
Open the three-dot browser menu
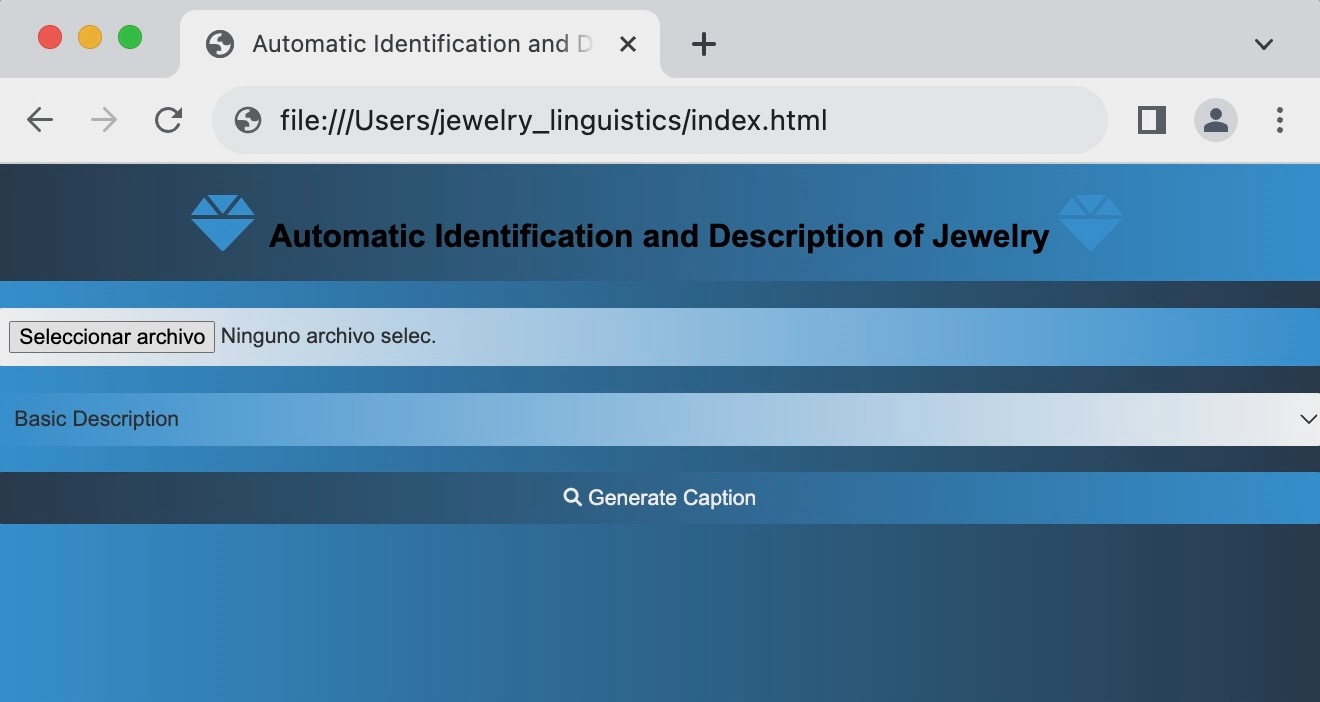(x=1280, y=121)
